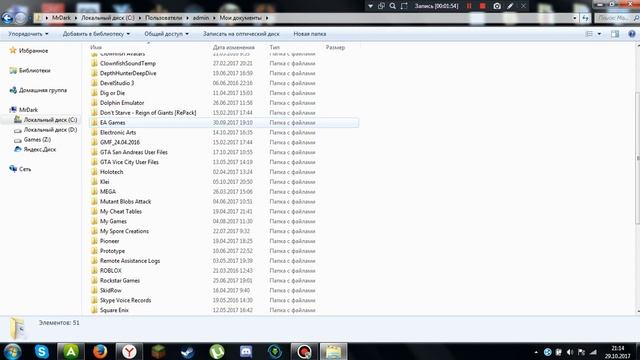The image size is (640, 360).
Task: Pause the screen recording with red pause icon
Action: 469,6
